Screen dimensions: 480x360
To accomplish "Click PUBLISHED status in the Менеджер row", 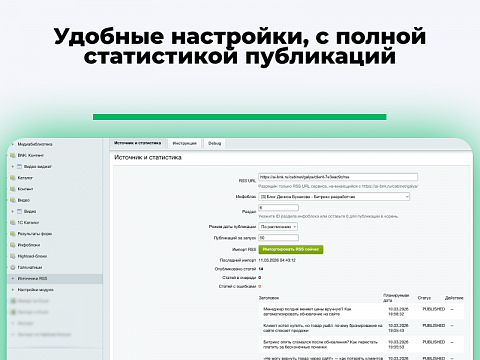I will (x=434, y=309).
